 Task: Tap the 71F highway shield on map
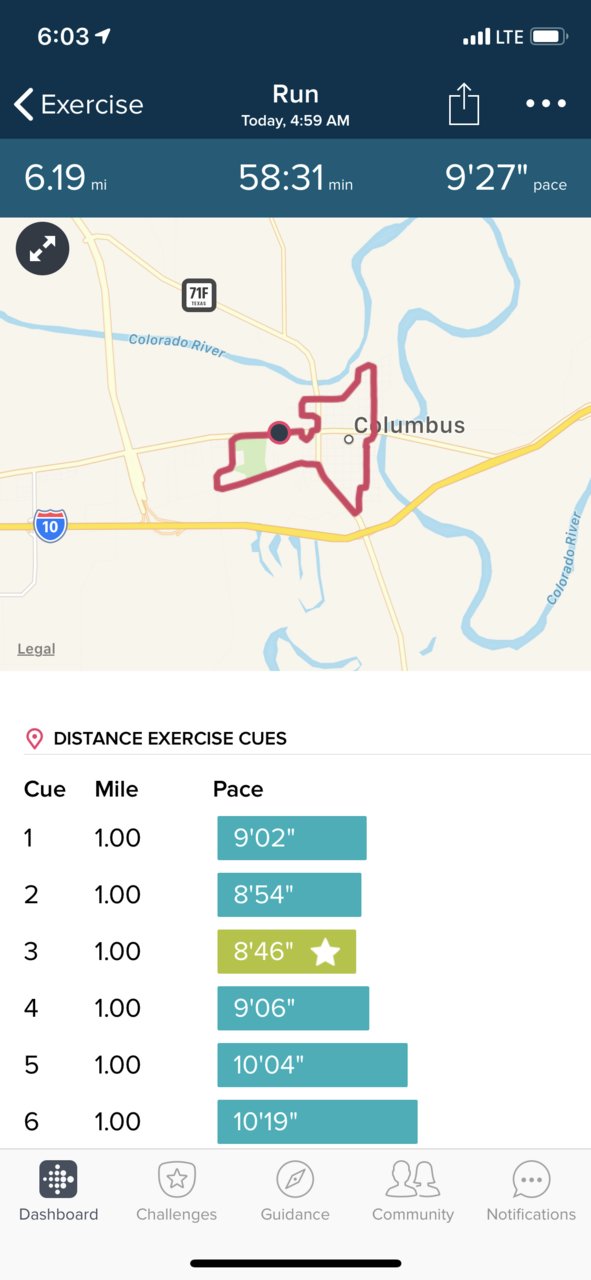[x=200, y=295]
